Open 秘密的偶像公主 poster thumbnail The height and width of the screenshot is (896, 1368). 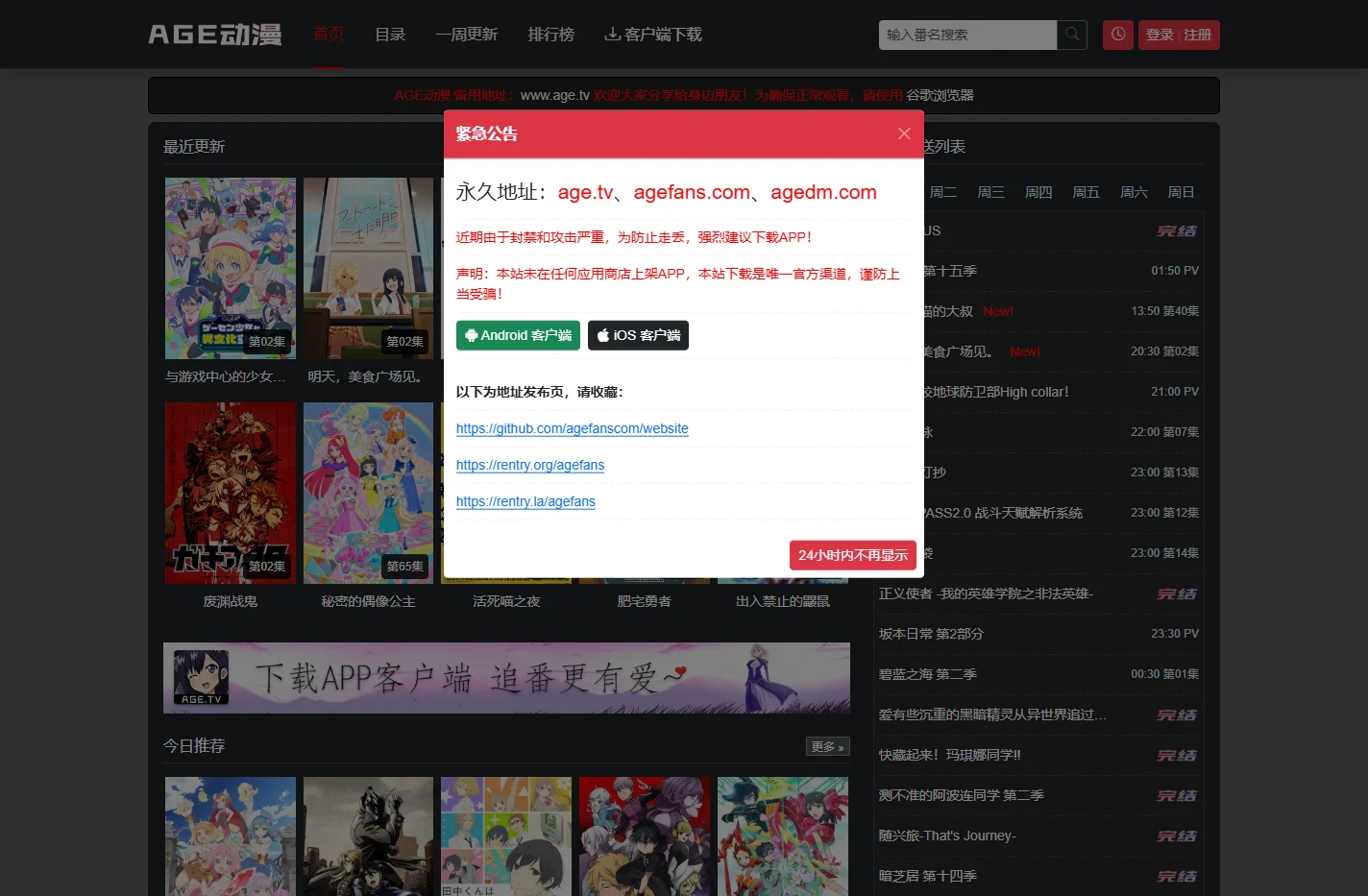click(x=368, y=493)
